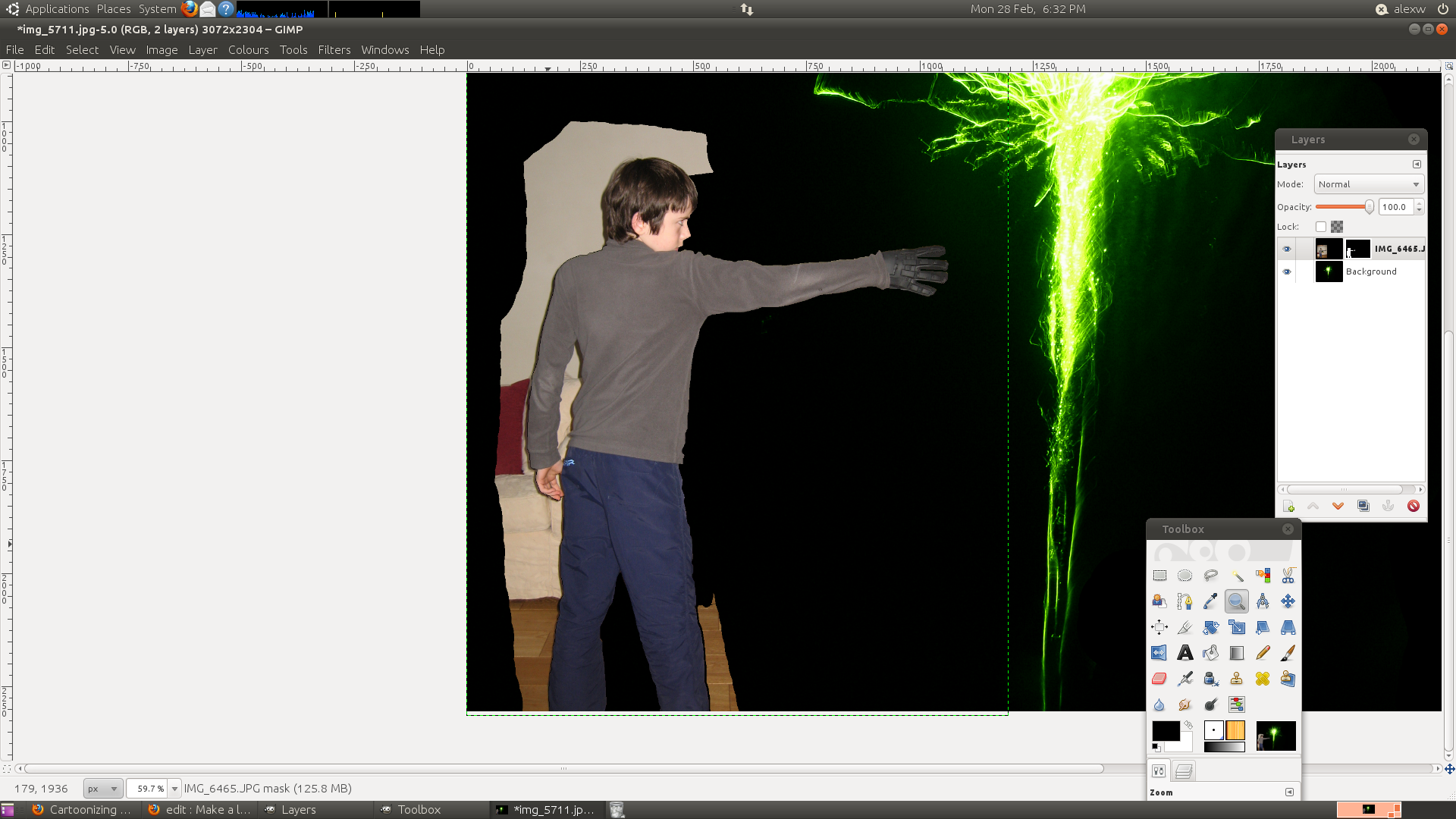
Task: Duplicate the selected layer
Action: pos(1363,507)
